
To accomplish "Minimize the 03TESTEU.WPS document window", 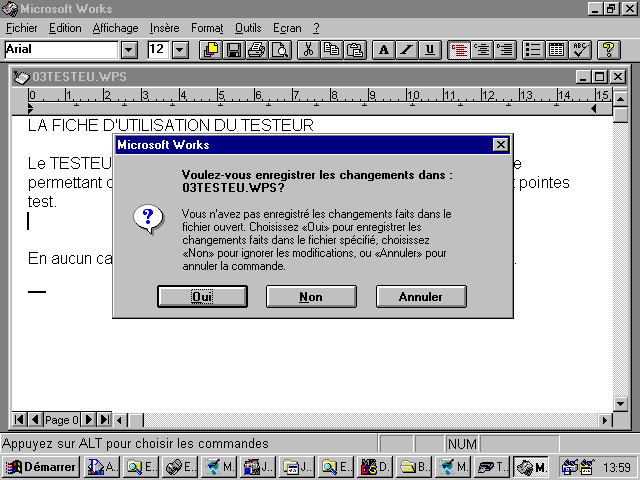I will pos(583,77).
